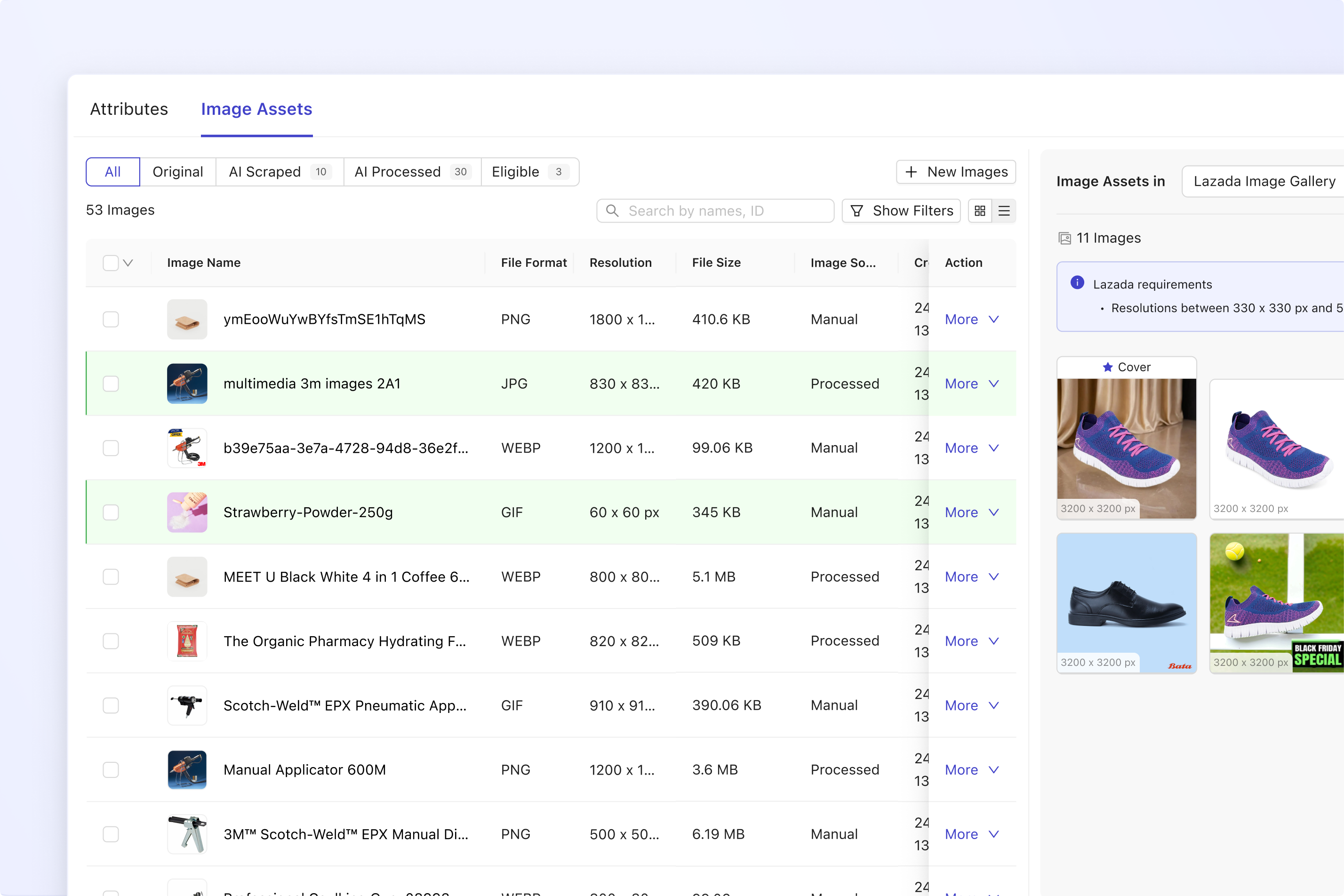Viewport: 1344px width, 896px height.
Task: Switch to list view layout
Action: pyautogui.click(x=1005, y=210)
